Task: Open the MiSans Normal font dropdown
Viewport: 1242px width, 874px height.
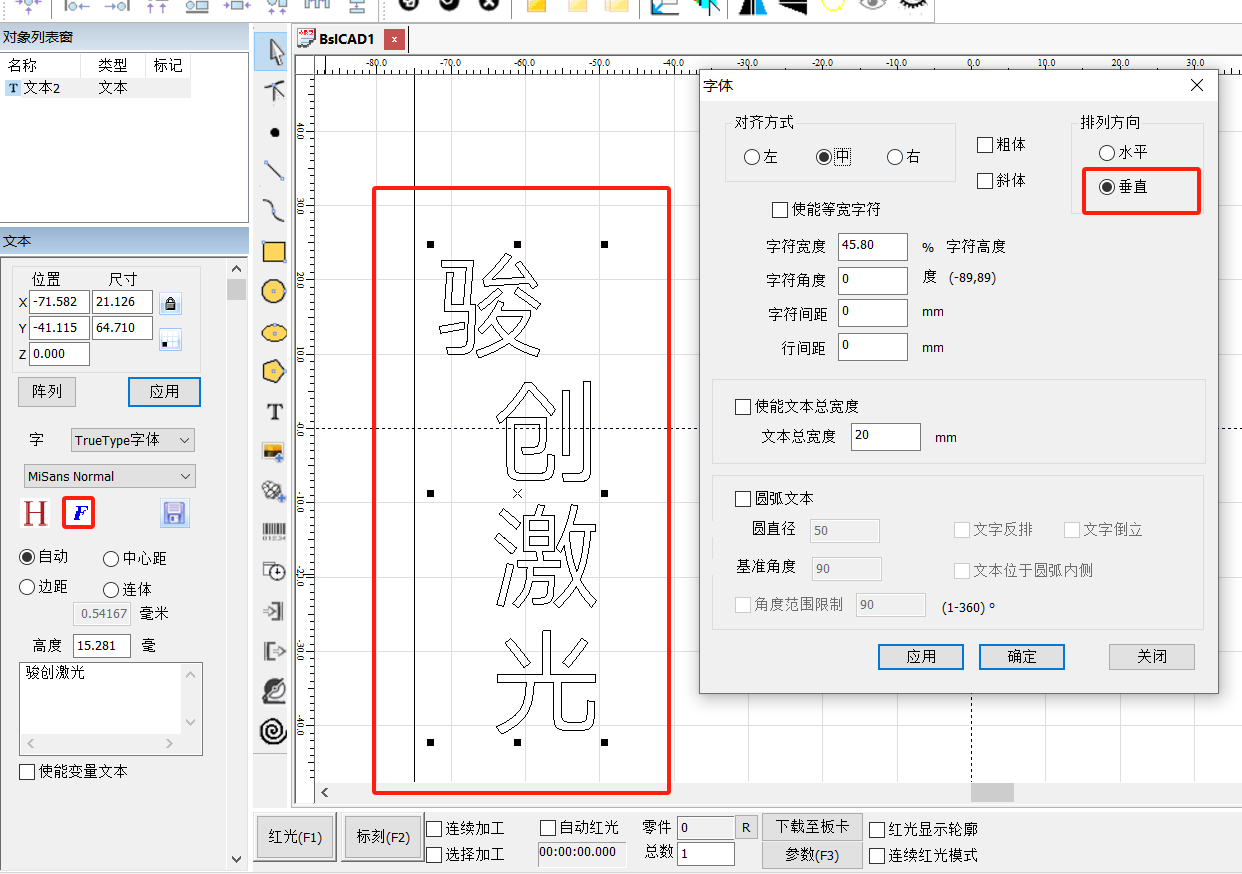Action: point(109,475)
